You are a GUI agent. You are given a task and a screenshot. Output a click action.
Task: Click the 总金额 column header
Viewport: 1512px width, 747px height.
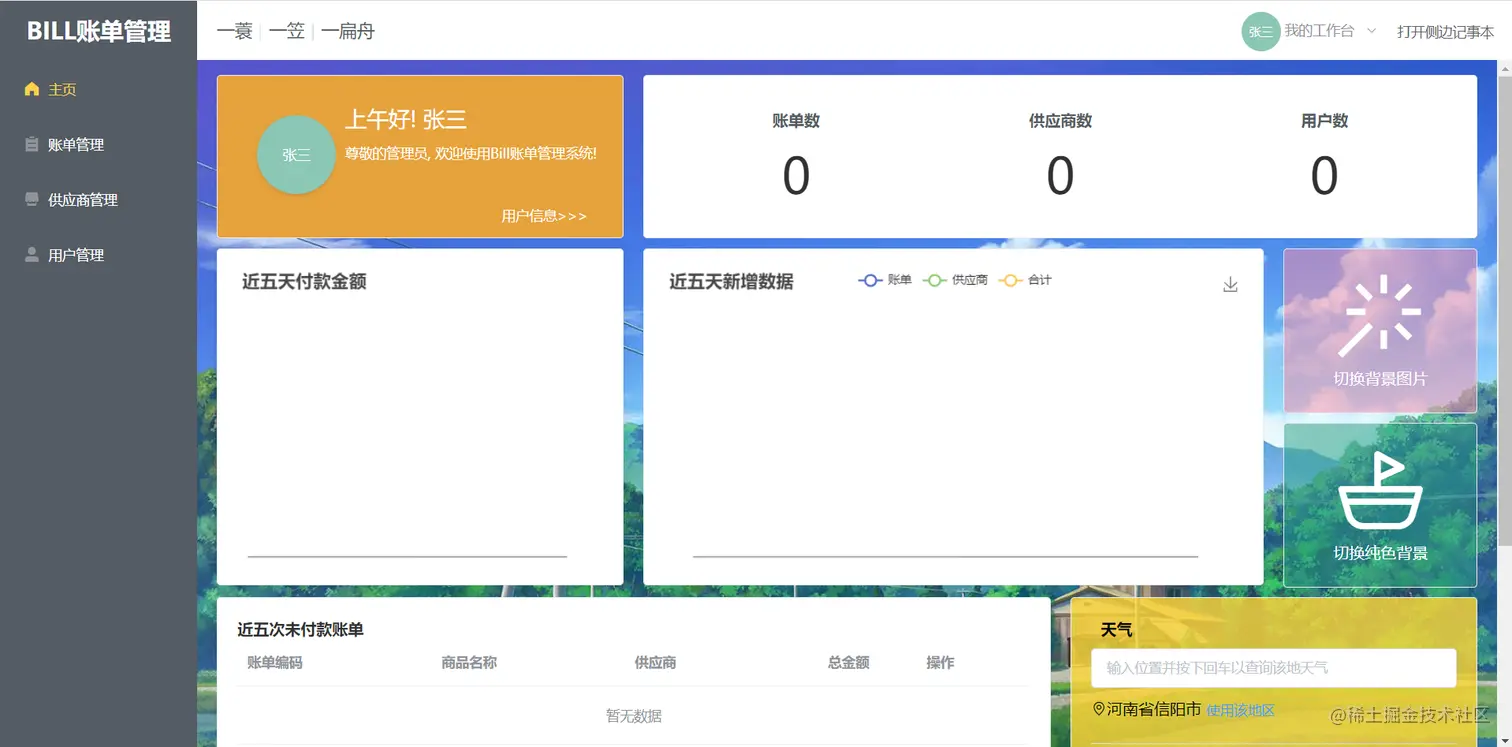pos(848,662)
